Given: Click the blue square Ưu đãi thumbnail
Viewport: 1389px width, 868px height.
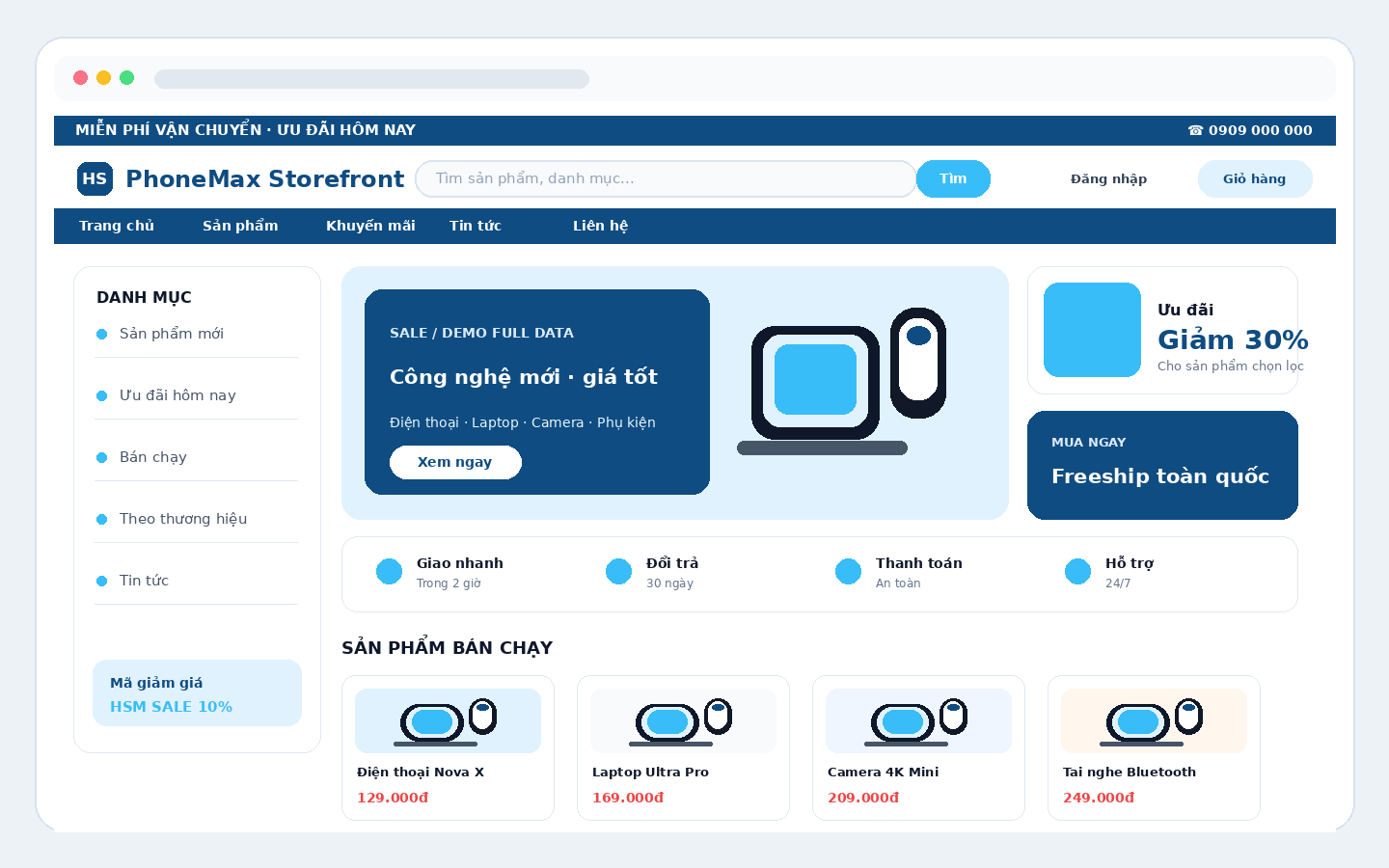Looking at the screenshot, I should [x=1092, y=330].
